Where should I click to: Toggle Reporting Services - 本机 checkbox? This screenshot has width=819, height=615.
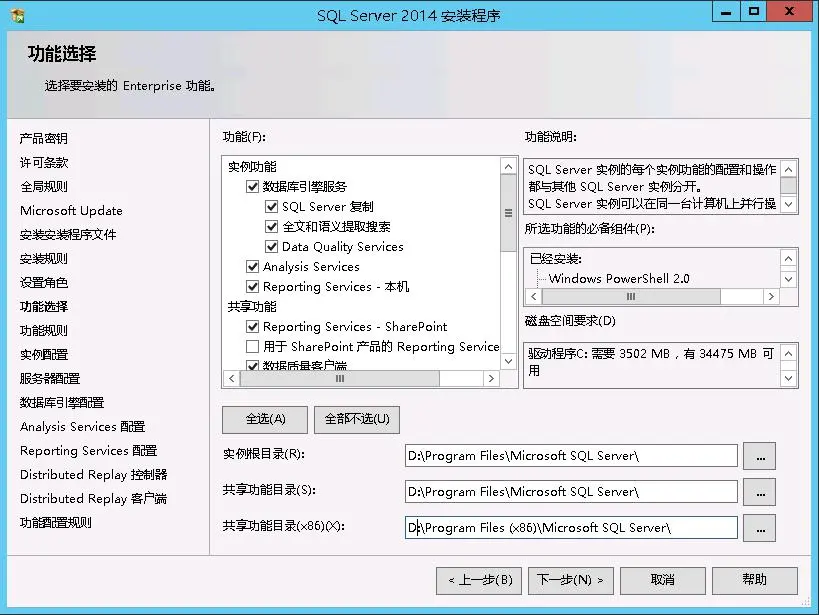252,286
